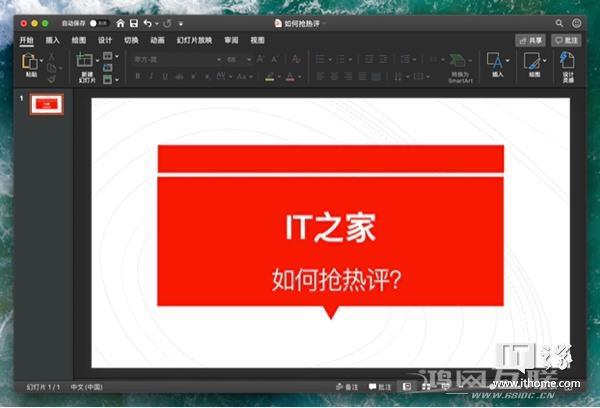Click the slide Layout icon

pyautogui.click(x=108, y=56)
